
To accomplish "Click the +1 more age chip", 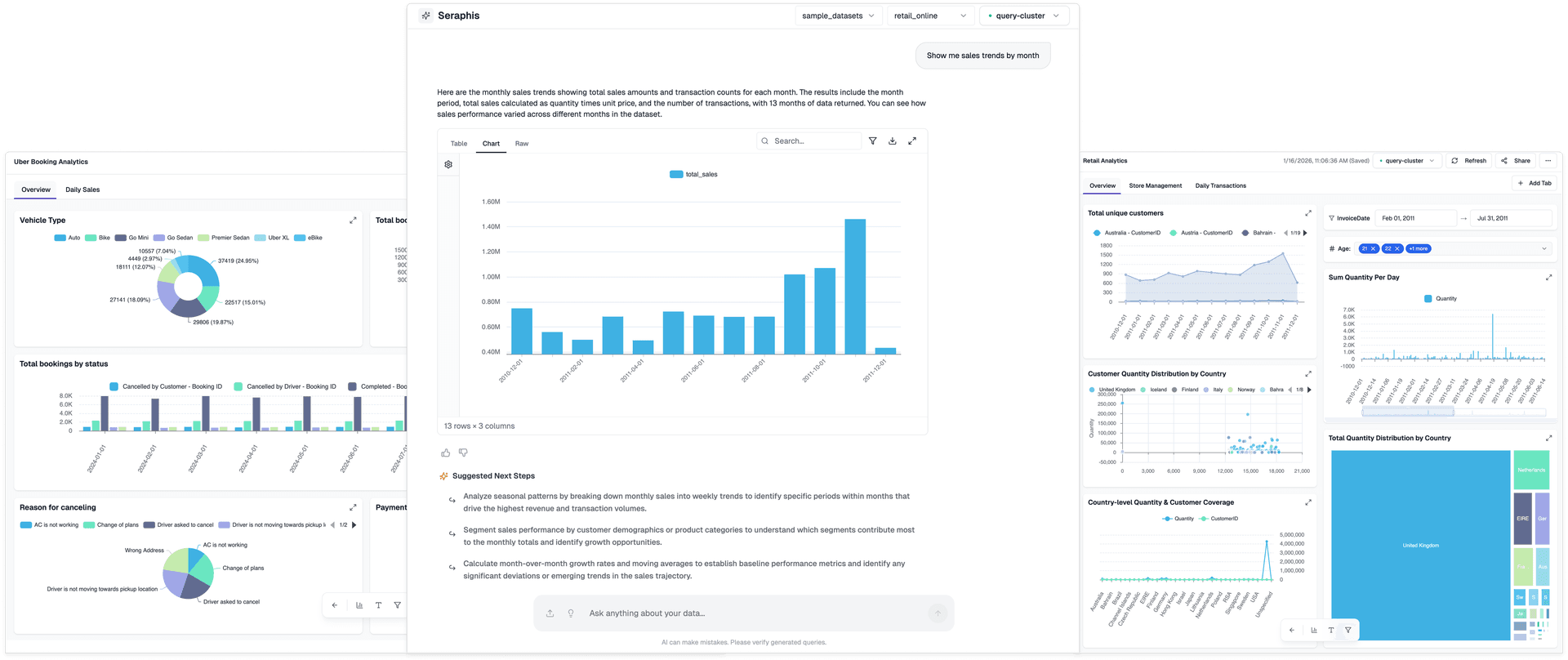I will [1419, 249].
